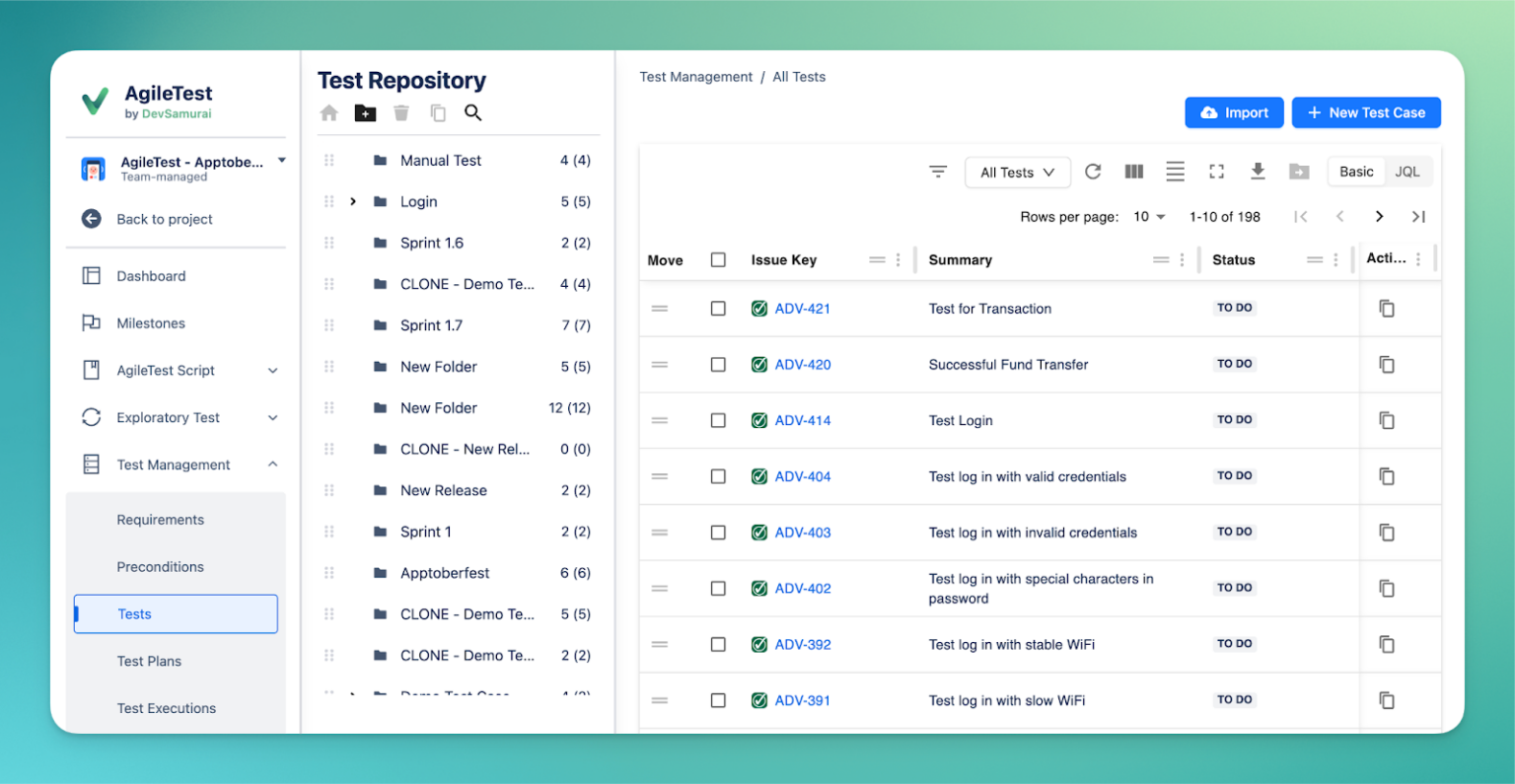The image size is (1515, 784).
Task: Go to the next page of tests
Action: point(1379,217)
